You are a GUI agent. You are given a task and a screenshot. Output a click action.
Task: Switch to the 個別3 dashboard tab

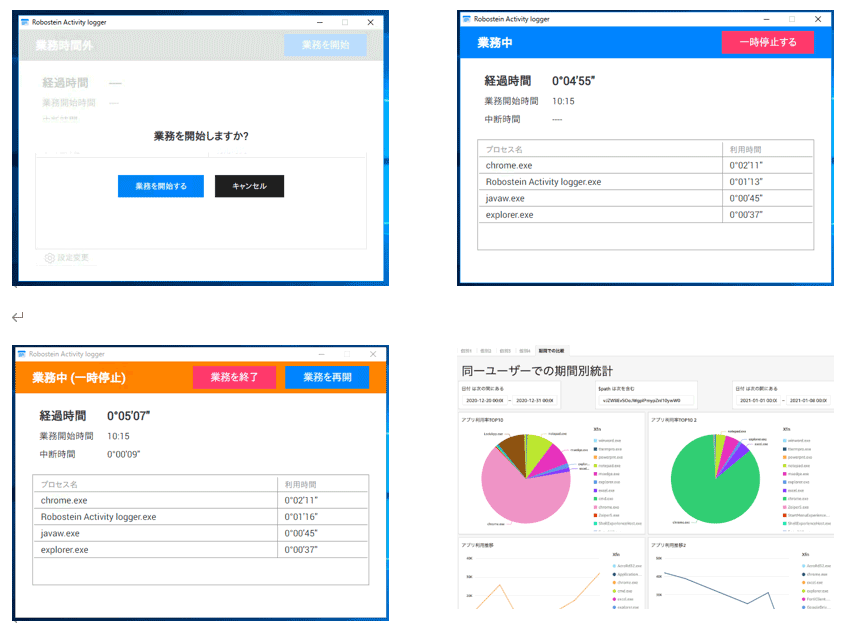click(x=505, y=351)
